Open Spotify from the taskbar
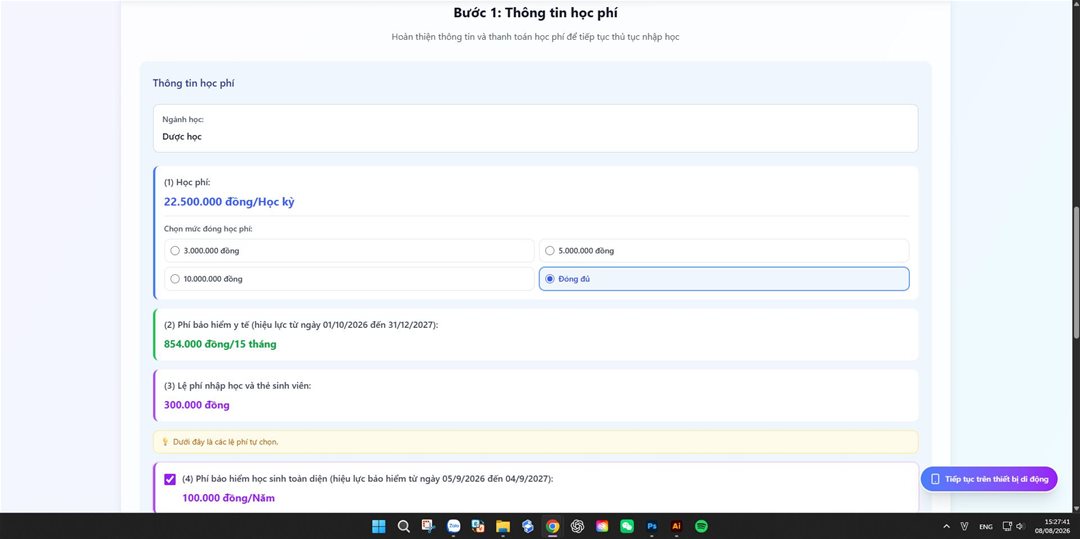This screenshot has width=1080, height=539. (701, 527)
